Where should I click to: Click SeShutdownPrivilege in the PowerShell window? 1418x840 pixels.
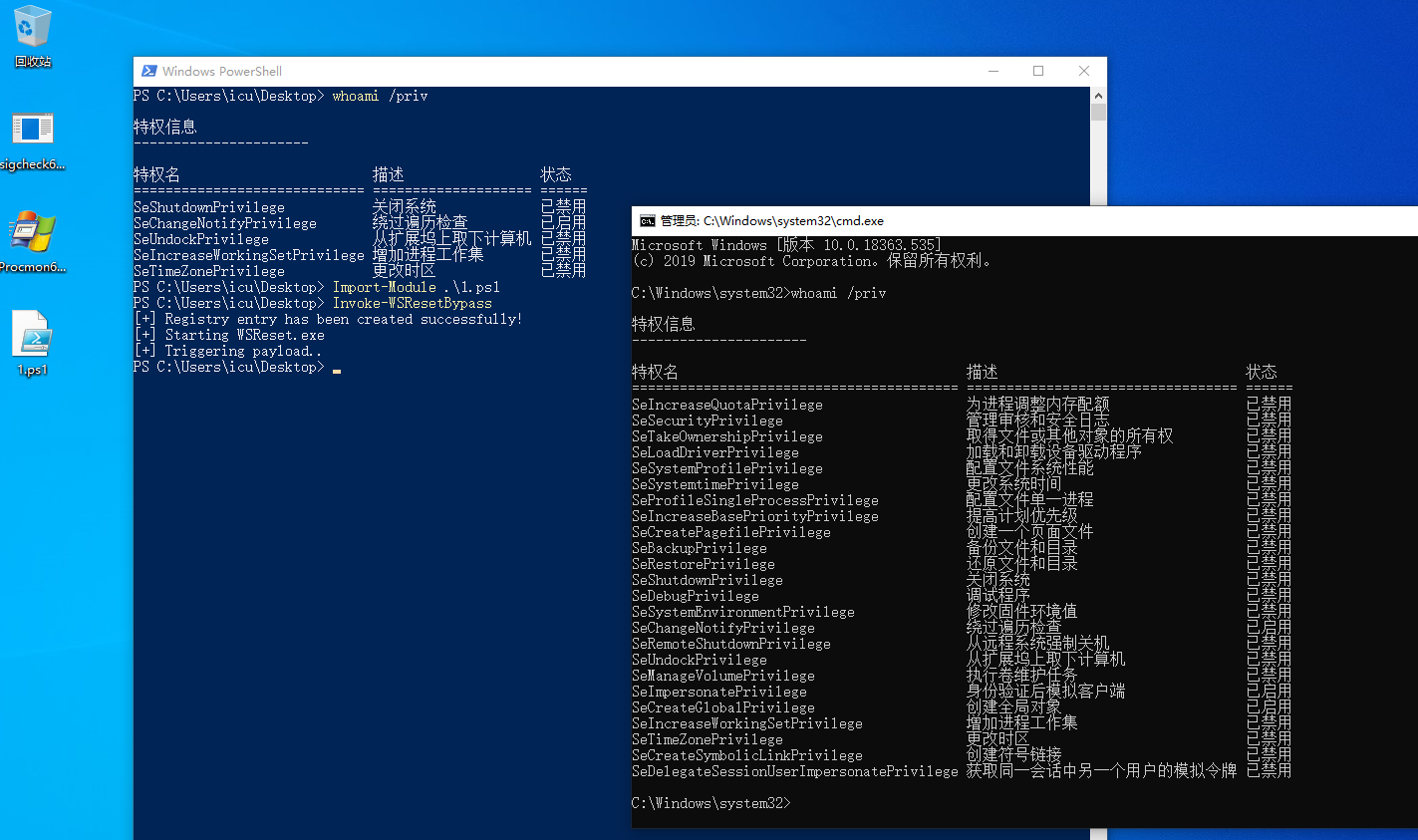(x=209, y=207)
